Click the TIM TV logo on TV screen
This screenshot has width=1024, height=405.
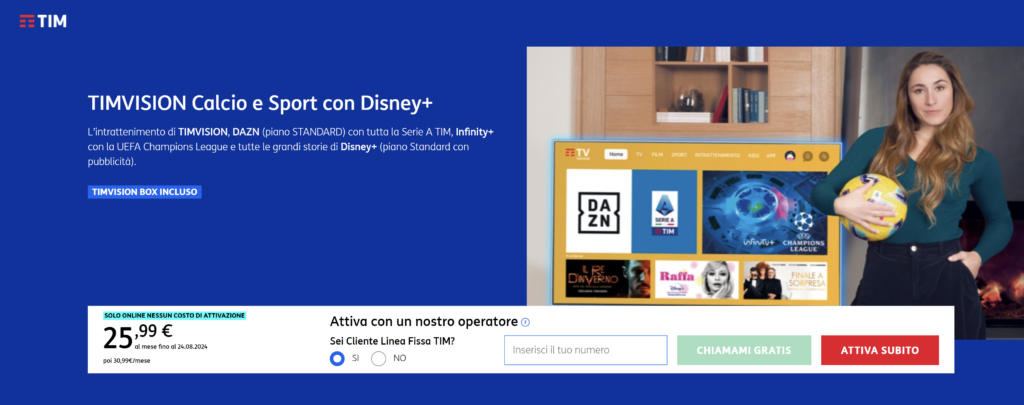(577, 154)
